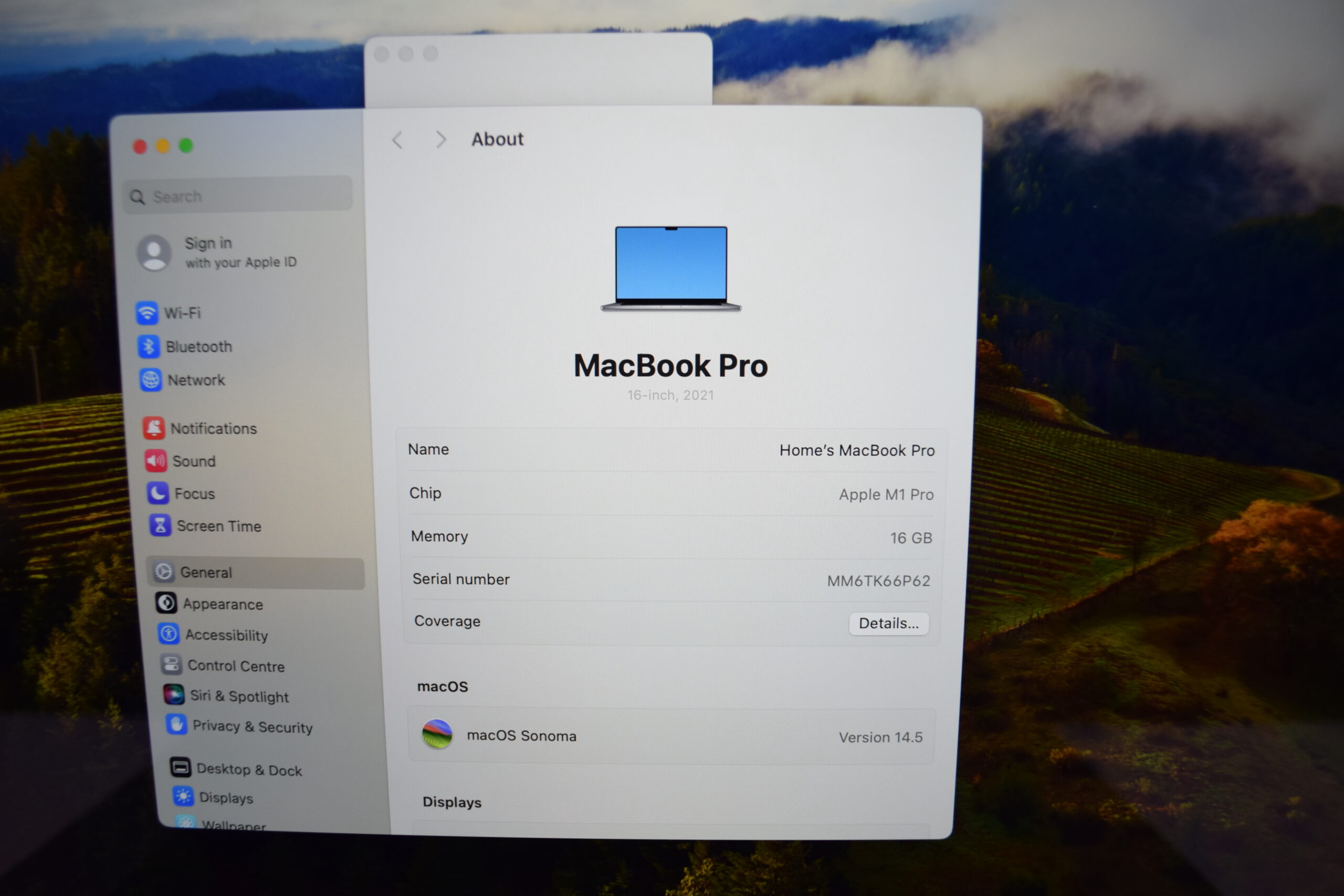Open the Appearance icon in sidebar
Screen dimensions: 1344x896
tap(166, 603)
